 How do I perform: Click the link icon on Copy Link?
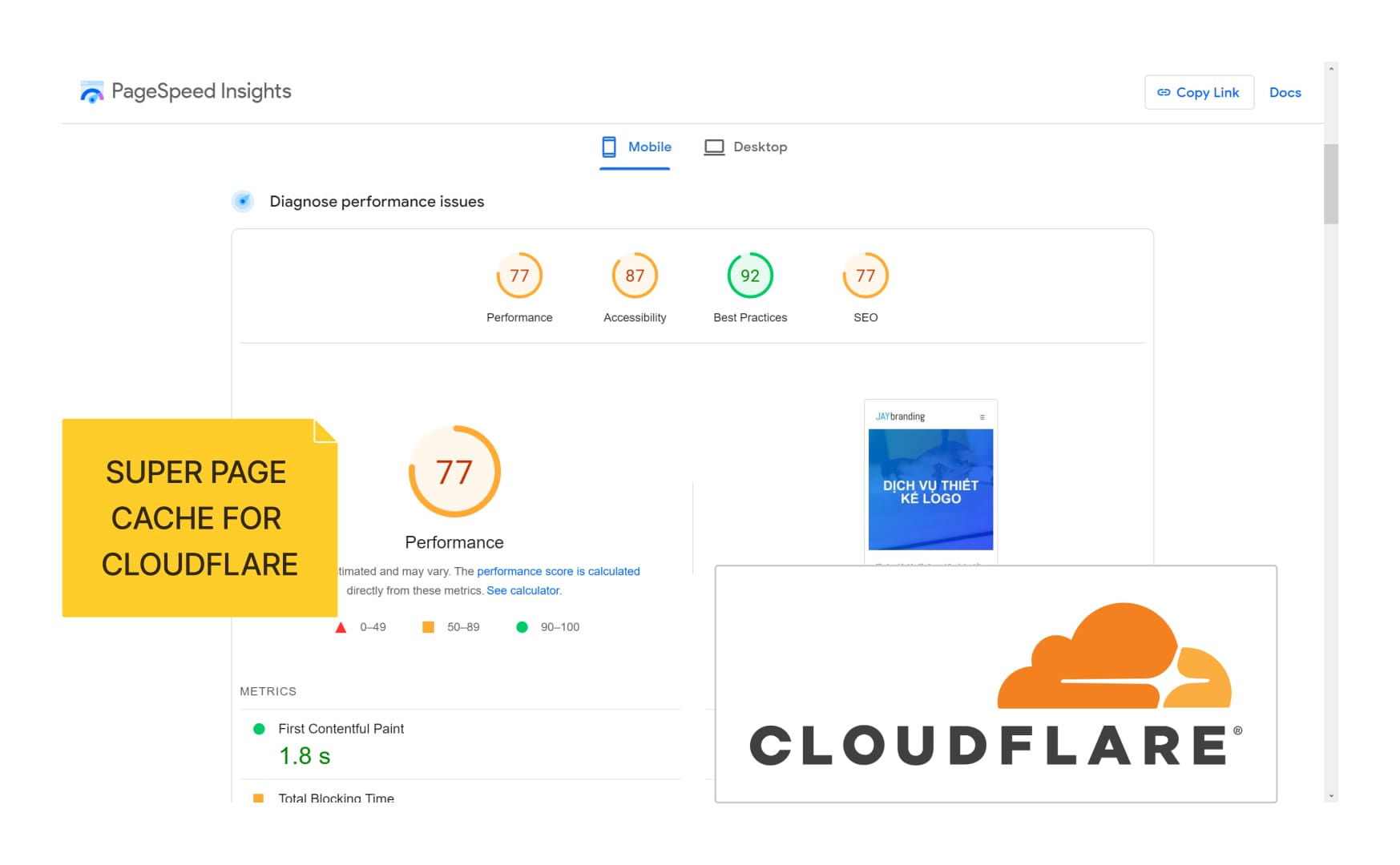click(1164, 93)
